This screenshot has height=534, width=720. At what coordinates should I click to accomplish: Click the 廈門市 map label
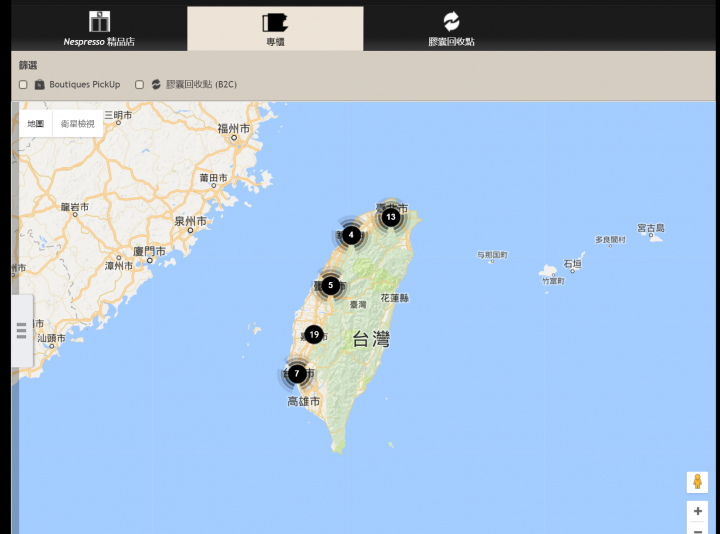pos(149,252)
